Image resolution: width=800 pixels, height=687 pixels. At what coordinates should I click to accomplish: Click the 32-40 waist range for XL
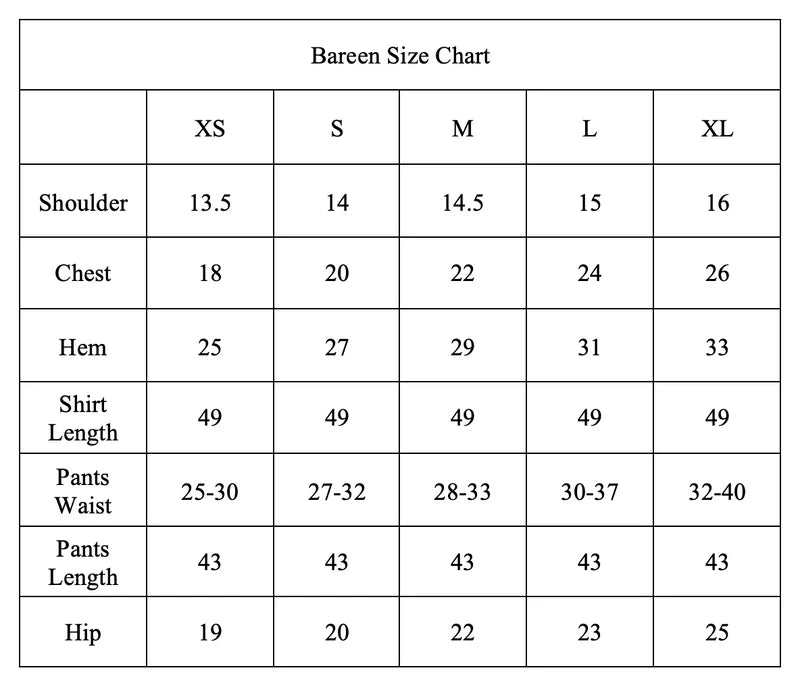coord(717,491)
